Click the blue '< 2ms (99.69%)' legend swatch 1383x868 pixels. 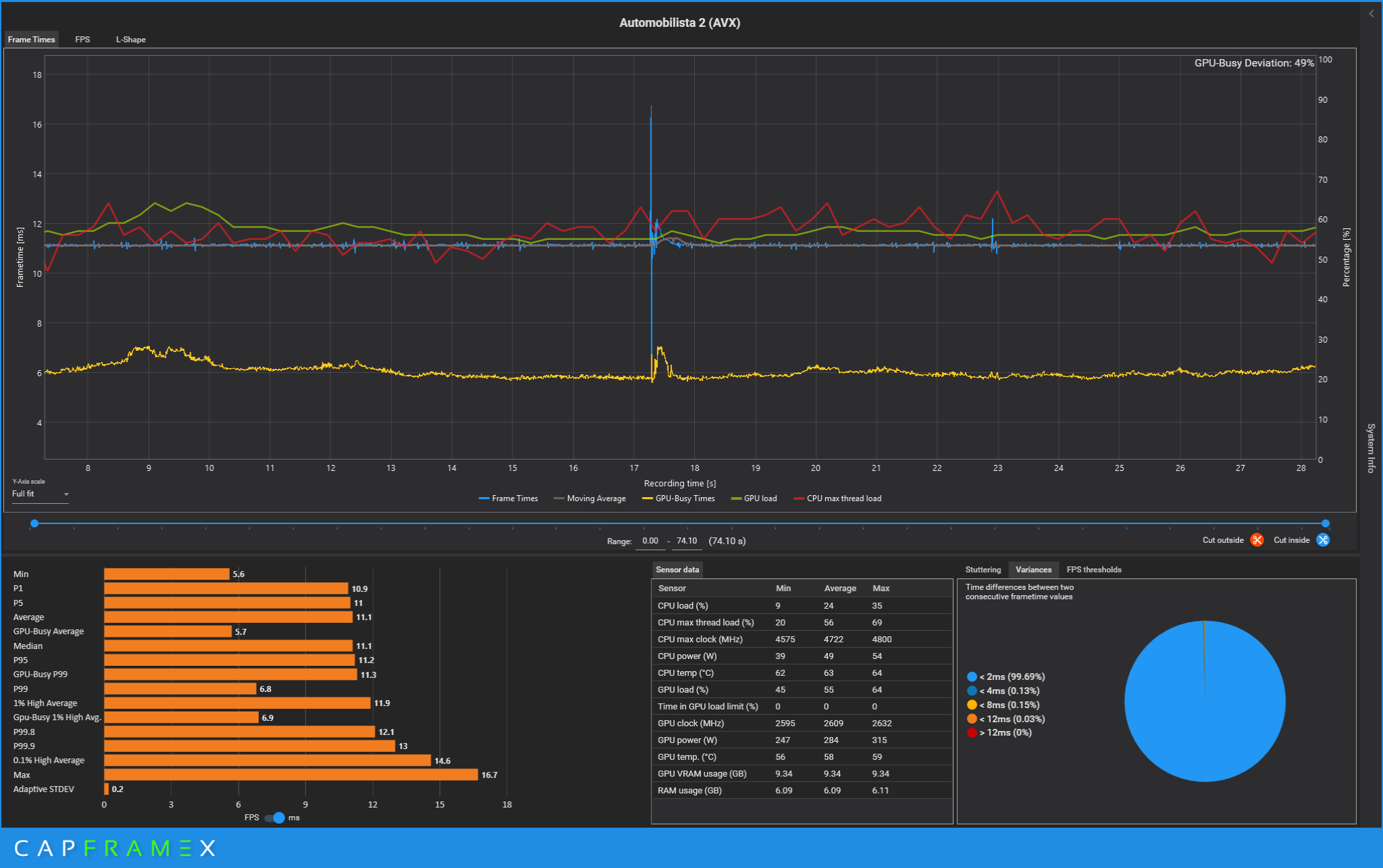point(972,677)
